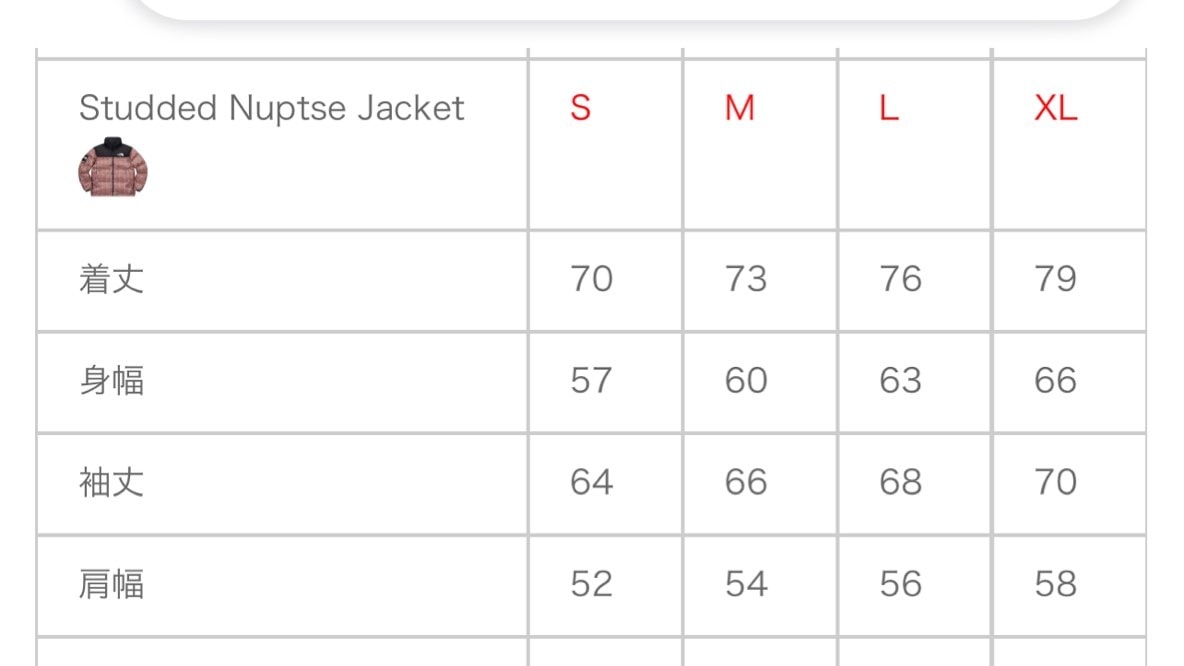Screen dimensions: 1184x666
Task: Select the red XL size header
Action: coord(1056,108)
